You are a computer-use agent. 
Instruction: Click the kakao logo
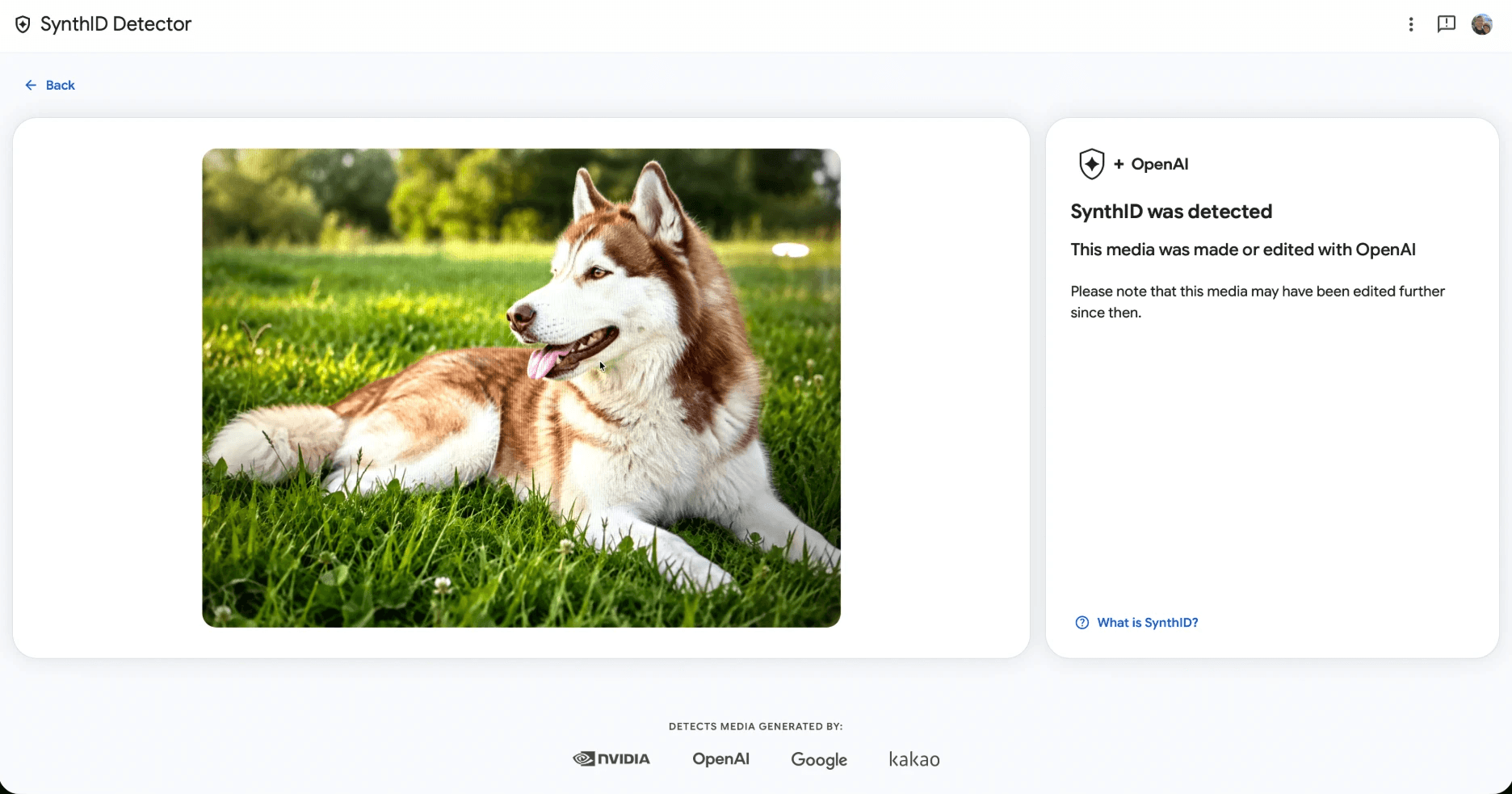click(914, 759)
